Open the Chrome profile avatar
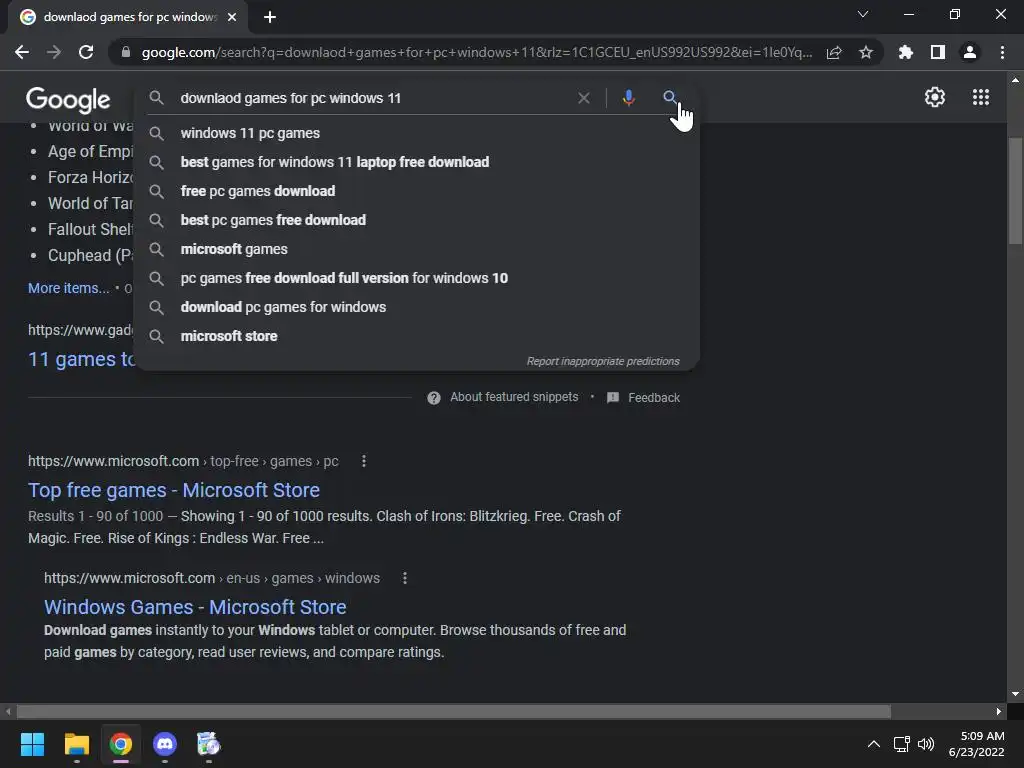The image size is (1024, 768). click(x=970, y=52)
